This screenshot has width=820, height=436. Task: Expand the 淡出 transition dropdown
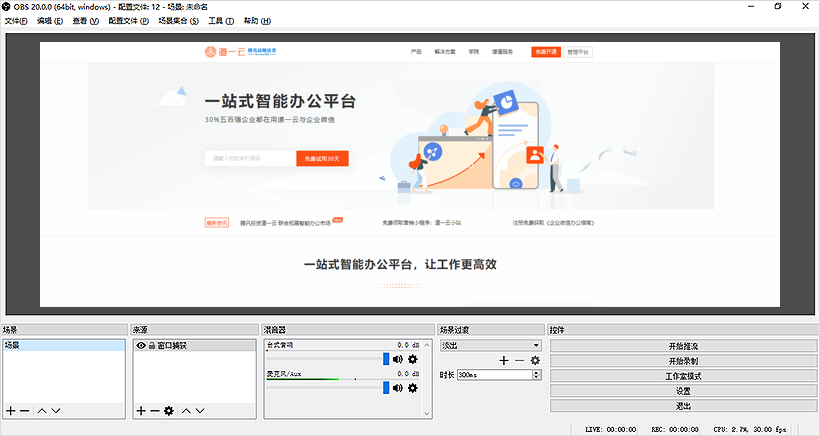pyautogui.click(x=536, y=345)
